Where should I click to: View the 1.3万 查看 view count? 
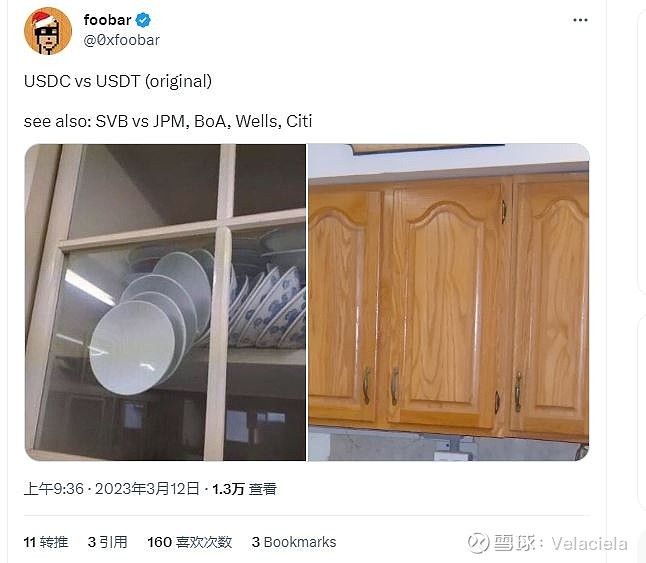(x=244, y=489)
